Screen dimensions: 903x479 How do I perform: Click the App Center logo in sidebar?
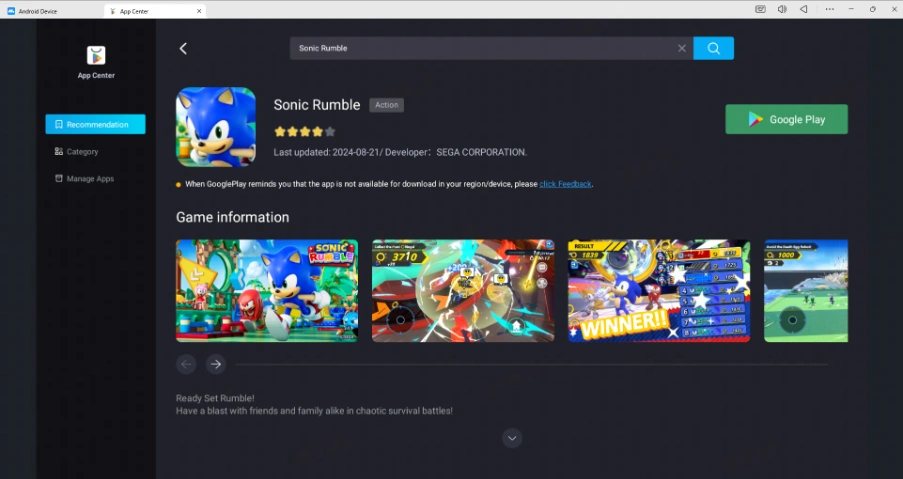(96, 55)
